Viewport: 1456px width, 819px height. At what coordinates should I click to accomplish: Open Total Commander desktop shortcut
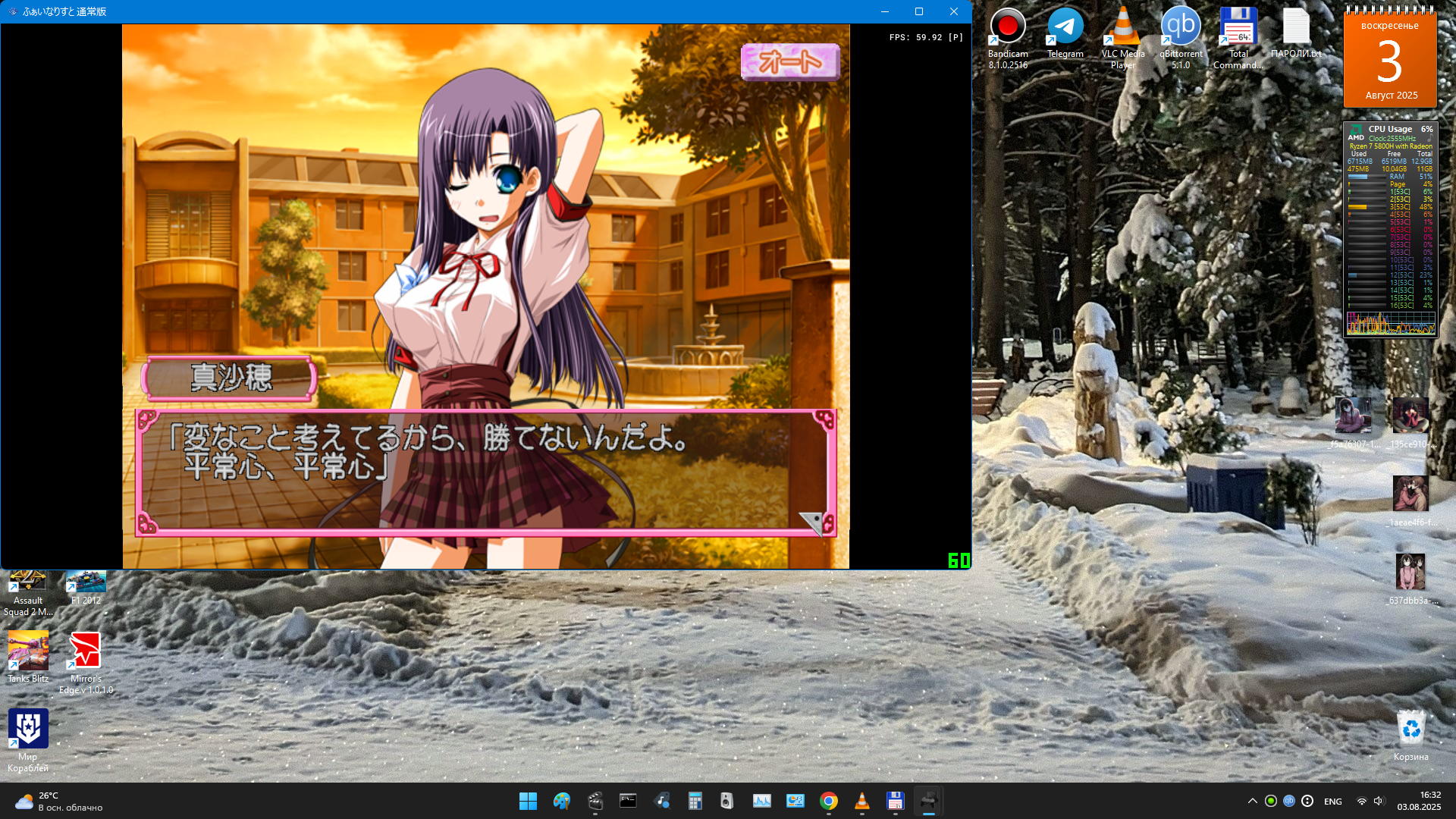pos(1238,38)
